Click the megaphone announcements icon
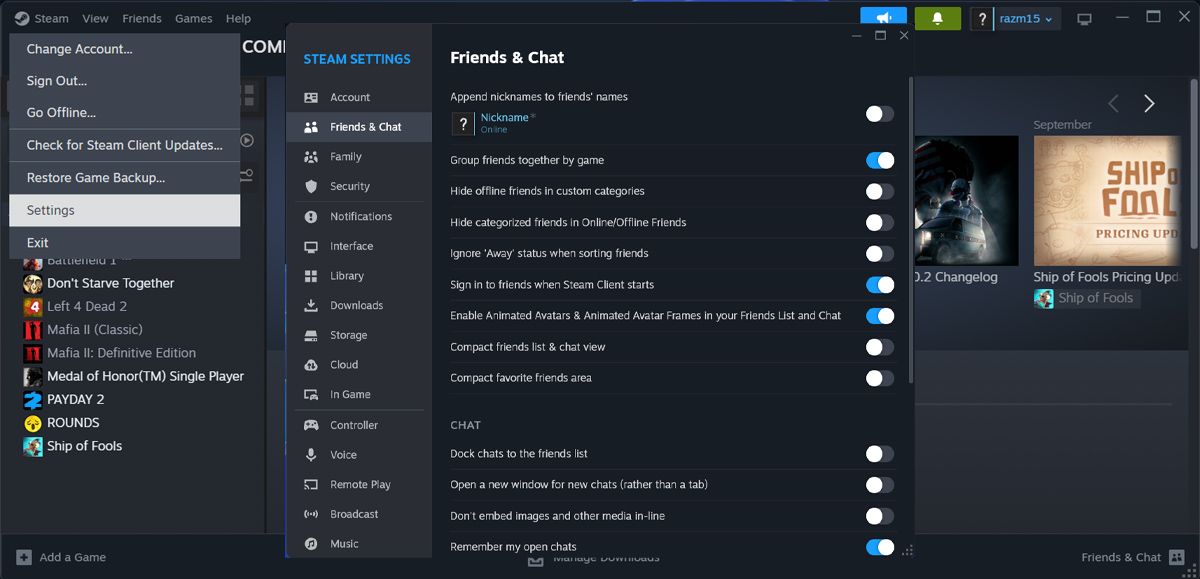The width and height of the screenshot is (1200, 579). (x=883, y=18)
